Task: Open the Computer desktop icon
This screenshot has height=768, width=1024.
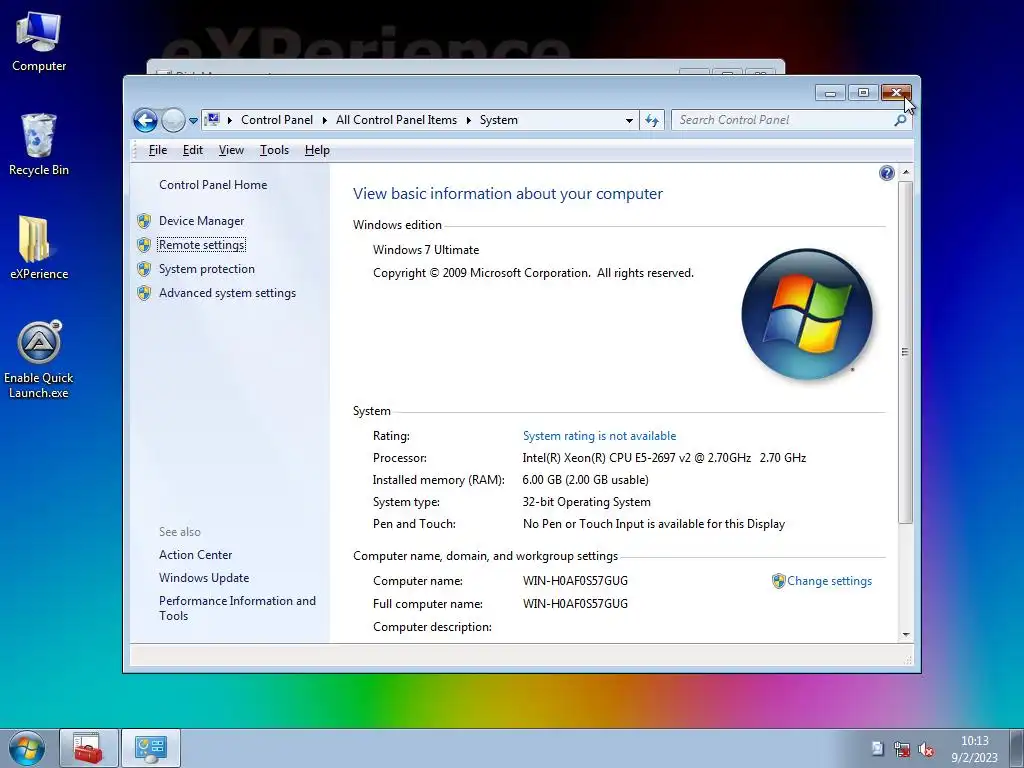Action: (39, 42)
